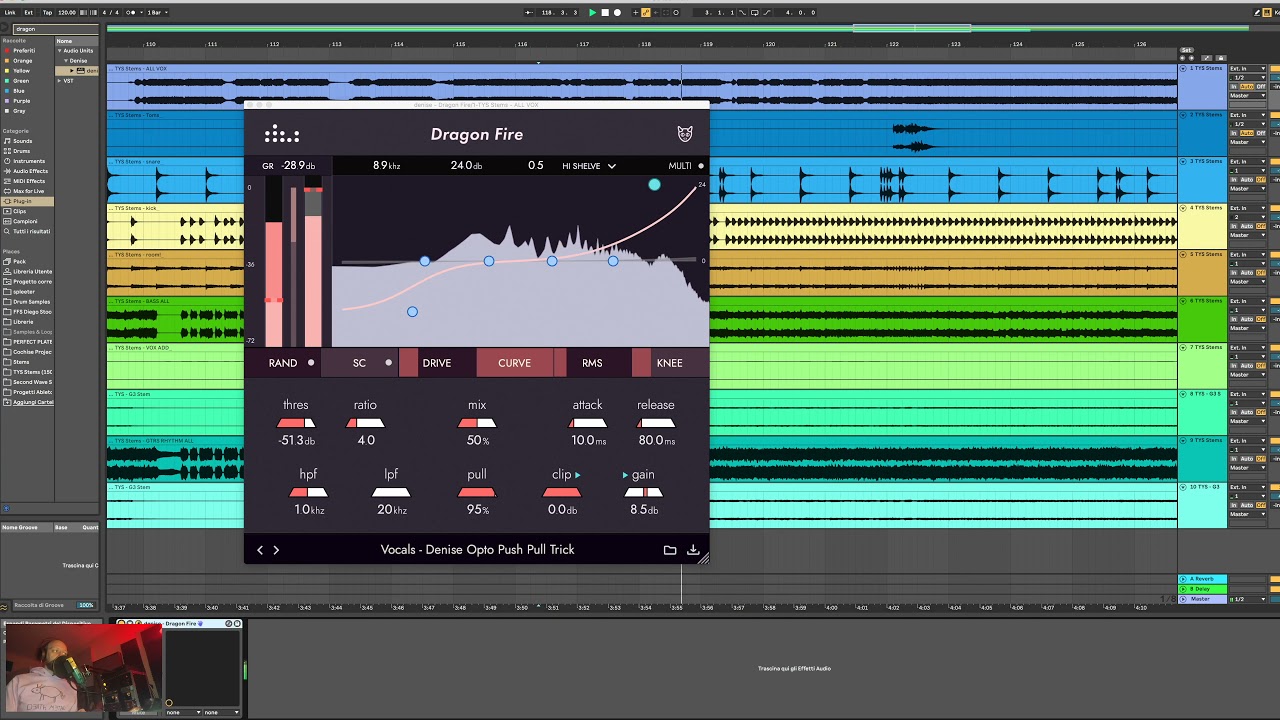
Task: Start playback with the green play button
Action: click(x=592, y=12)
